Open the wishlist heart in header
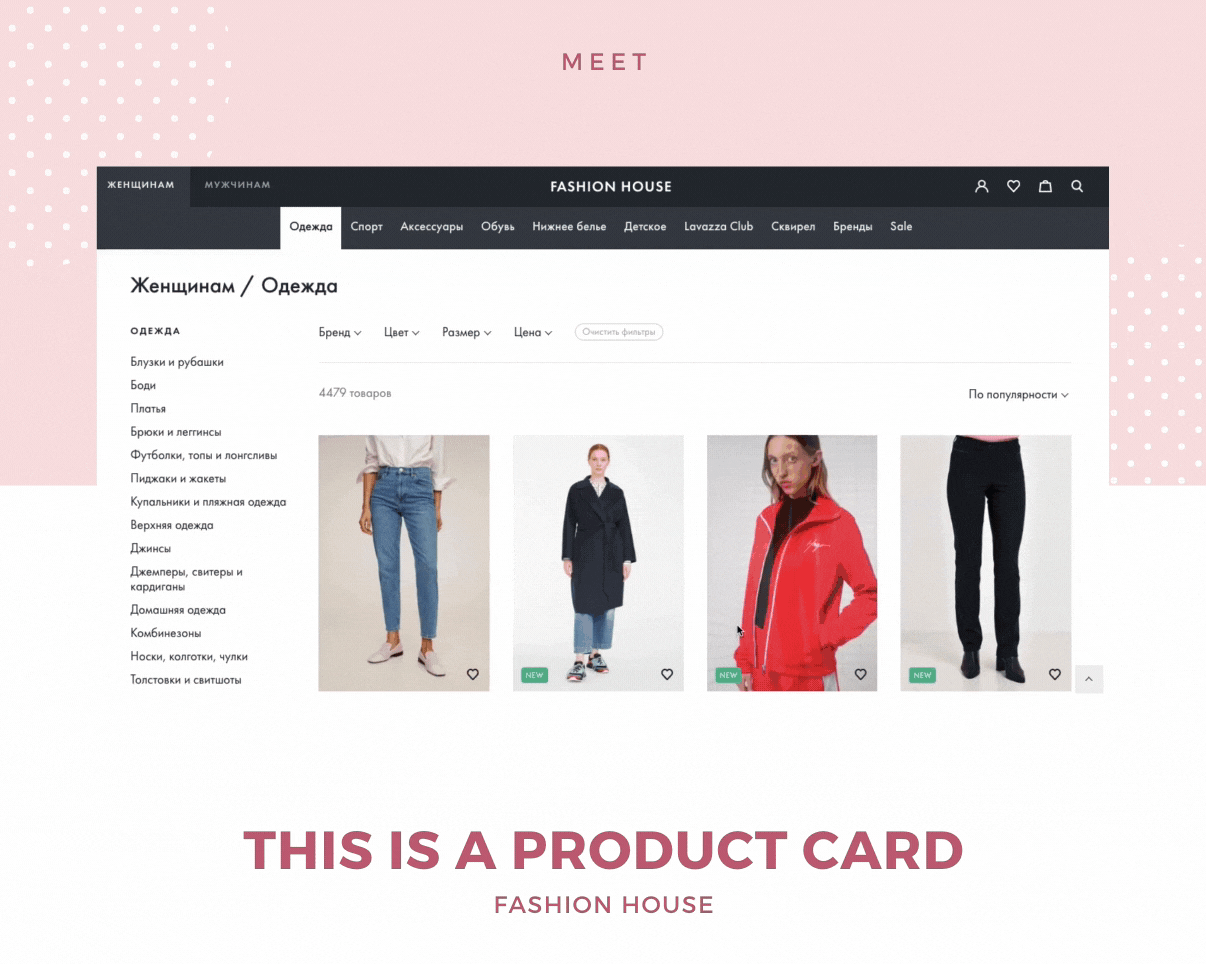The width and height of the screenshot is (1206, 964). [x=1013, y=186]
